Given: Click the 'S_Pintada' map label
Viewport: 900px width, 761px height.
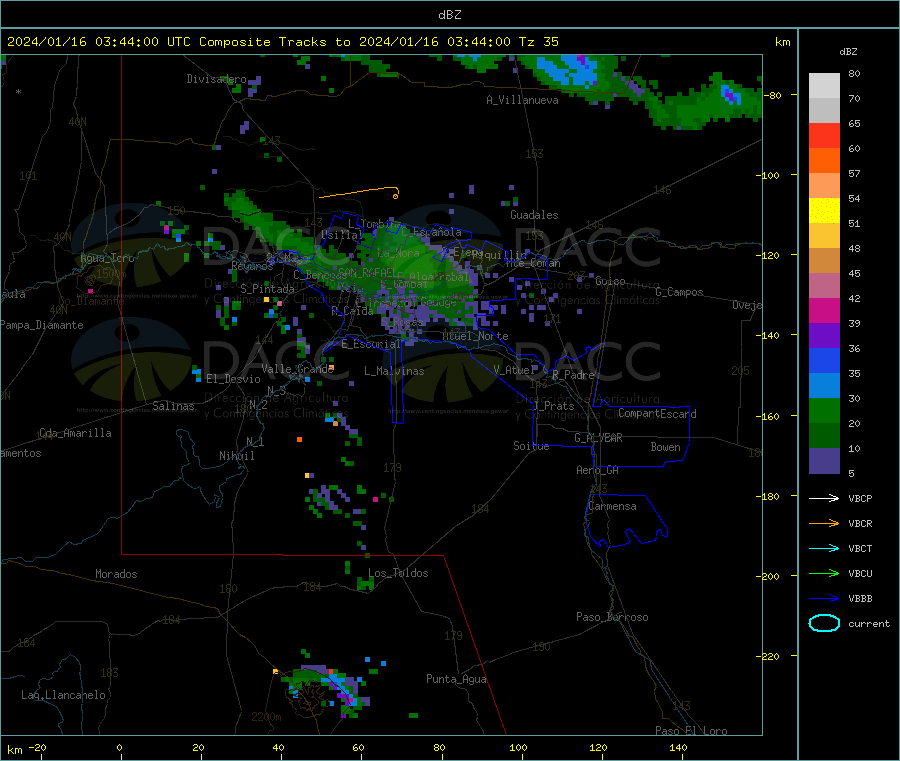Looking at the screenshot, I should click(267, 289).
